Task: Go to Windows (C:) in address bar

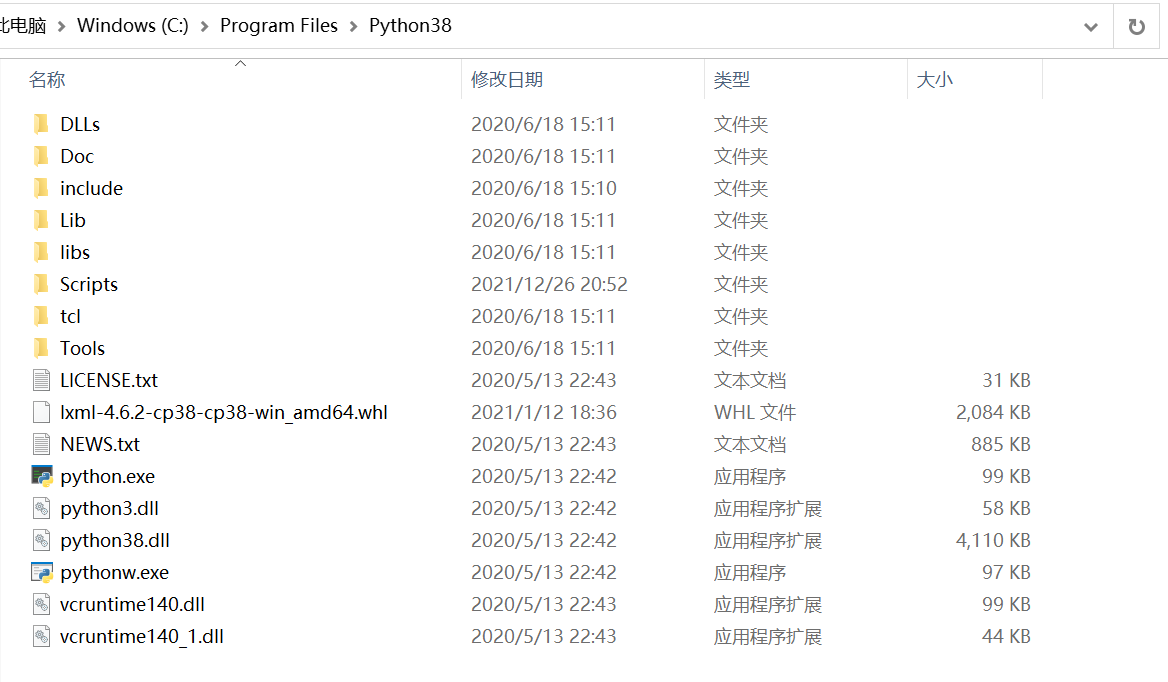Action: click(x=133, y=25)
